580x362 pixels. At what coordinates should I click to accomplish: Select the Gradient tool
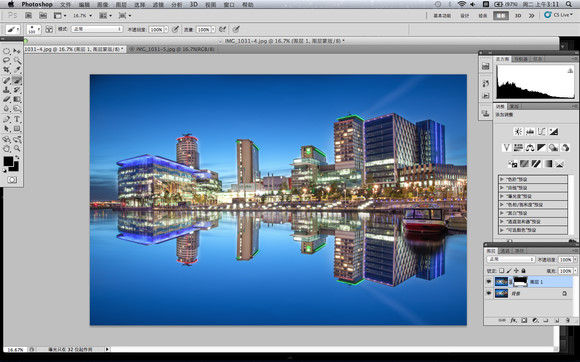[x=17, y=99]
